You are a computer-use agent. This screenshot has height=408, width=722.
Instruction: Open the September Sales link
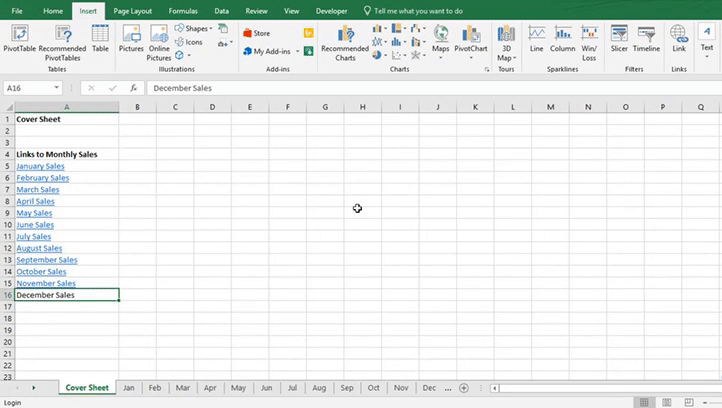(x=46, y=260)
